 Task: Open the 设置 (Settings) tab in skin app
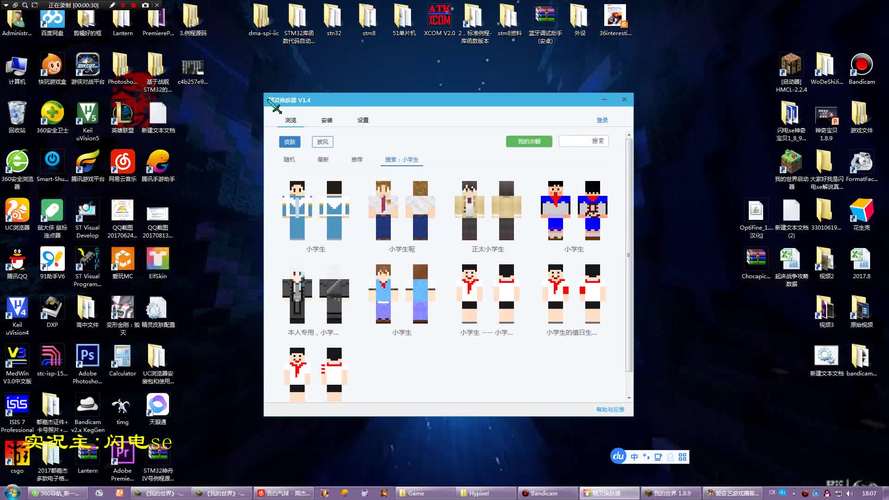click(x=363, y=120)
